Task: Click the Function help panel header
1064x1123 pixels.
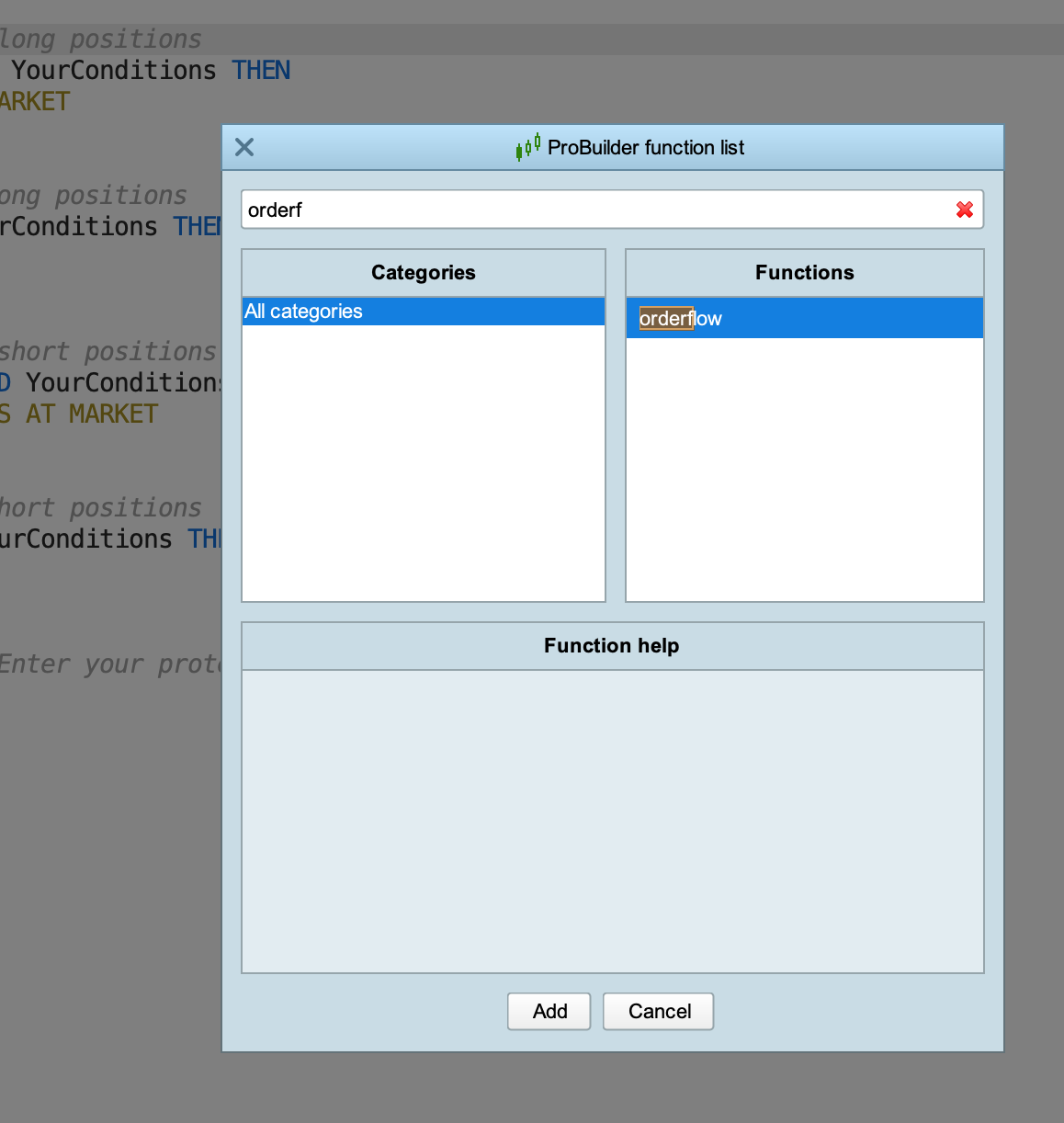Action: pos(613,645)
